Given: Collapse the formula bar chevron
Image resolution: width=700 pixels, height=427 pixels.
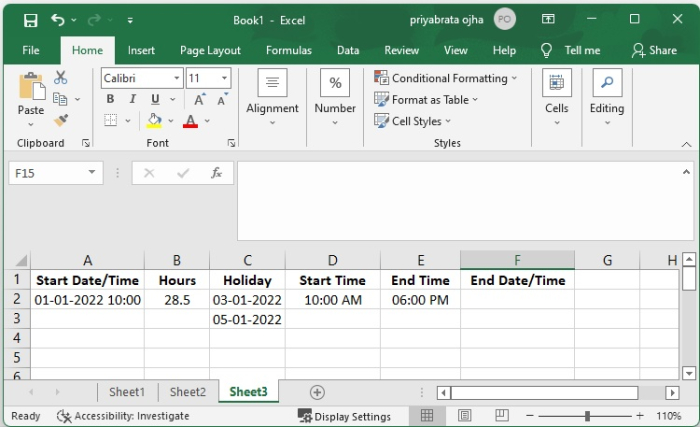Looking at the screenshot, I should 687,172.
